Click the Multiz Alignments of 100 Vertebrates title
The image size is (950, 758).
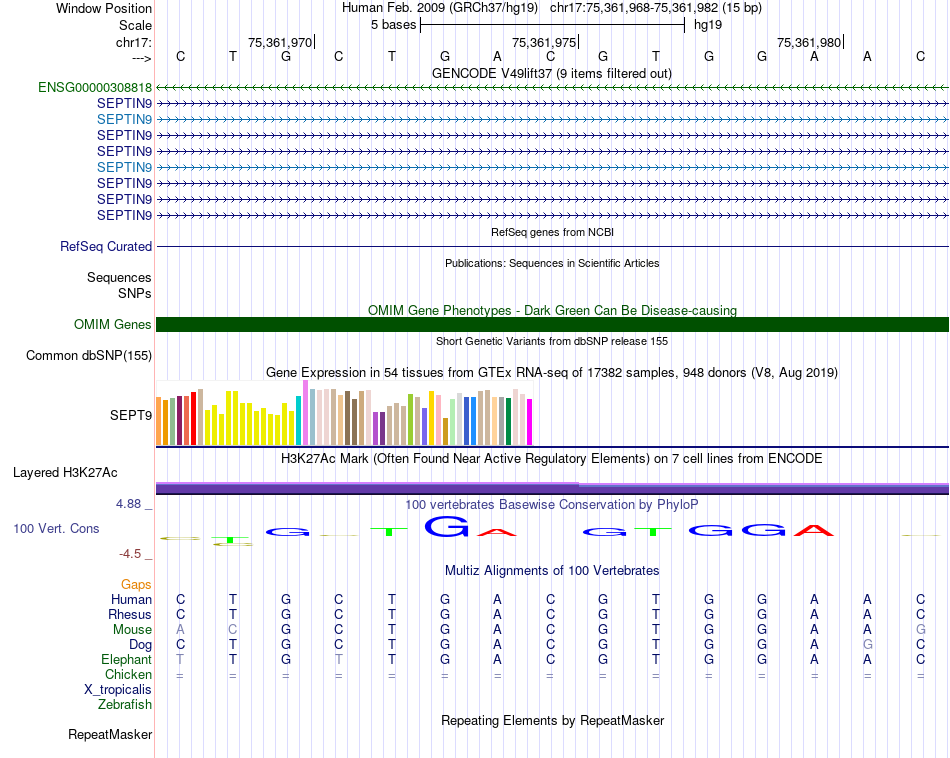tap(552, 571)
